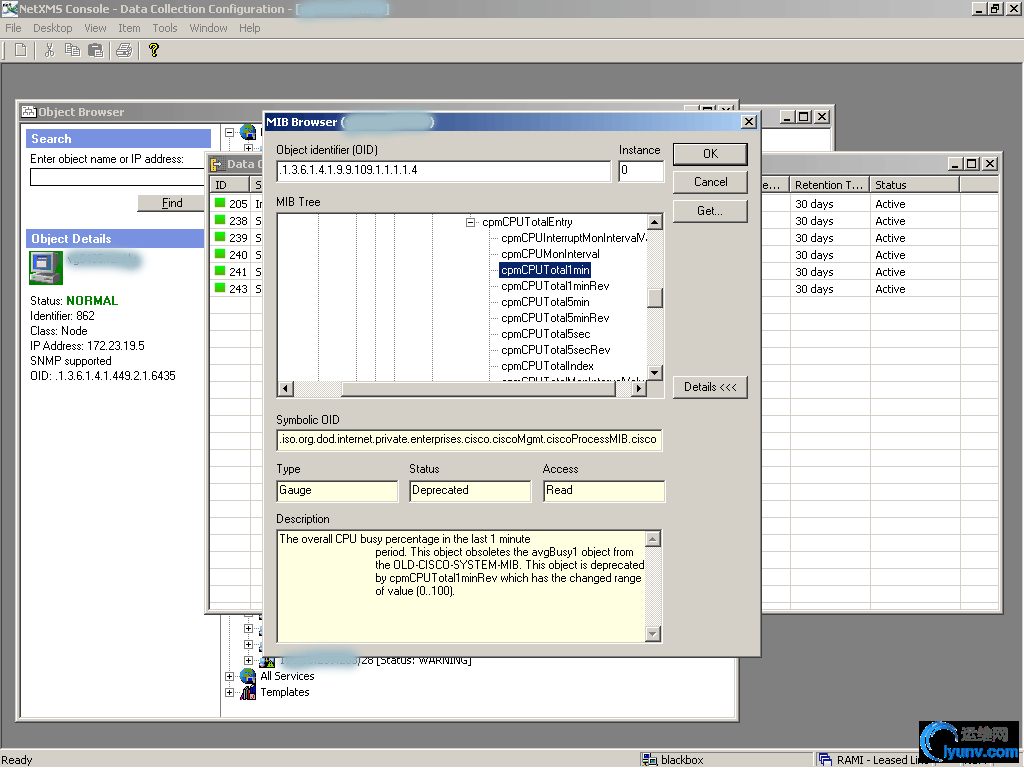Open the Item menu
The height and width of the screenshot is (768, 1024).
[x=129, y=28]
